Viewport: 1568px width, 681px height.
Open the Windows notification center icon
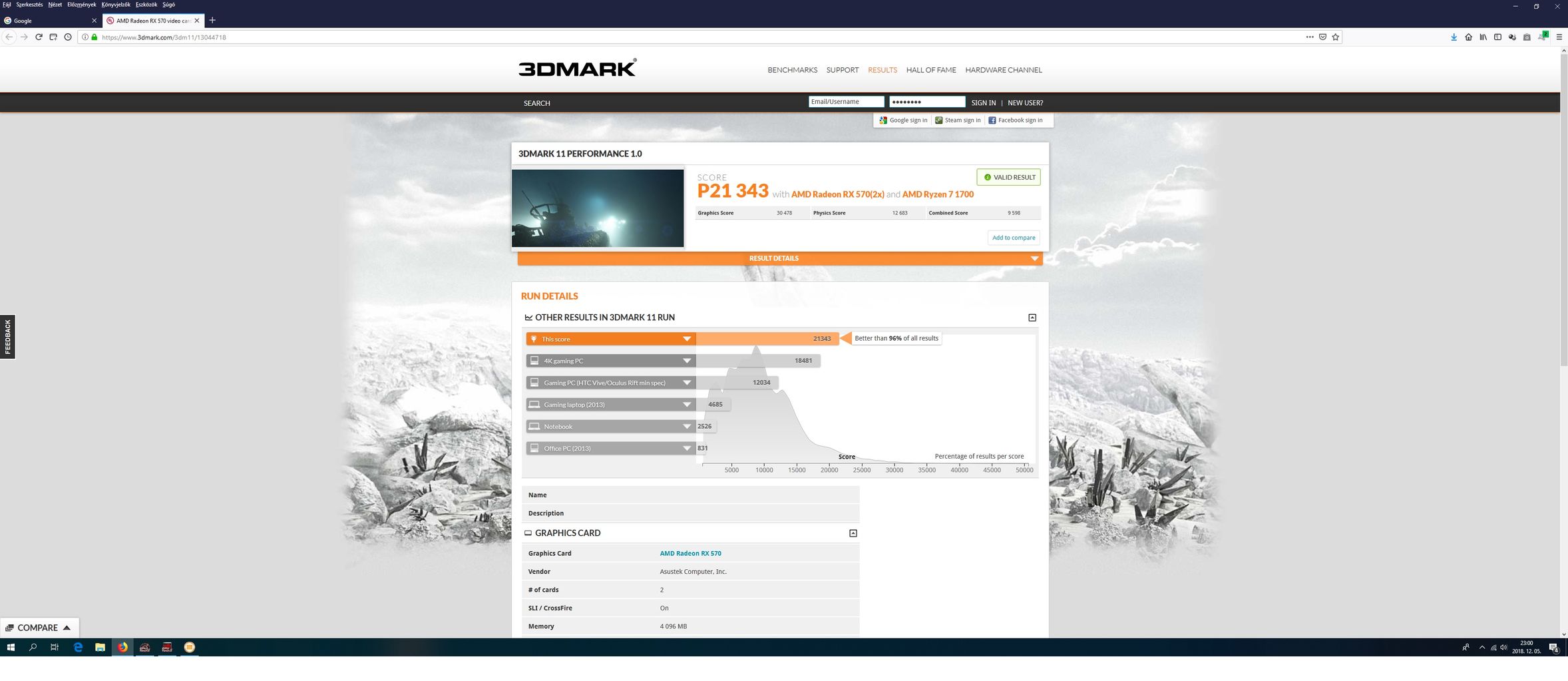(1553, 648)
